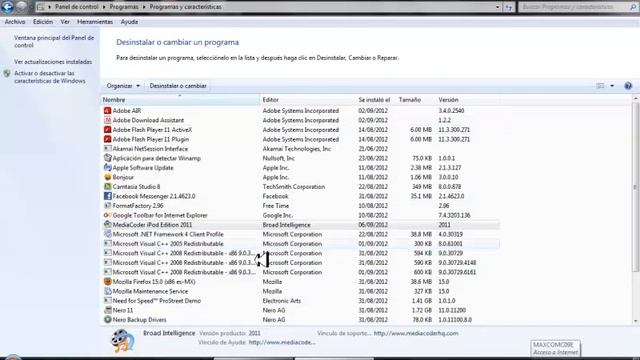Image resolution: width=640 pixels, height=360 pixels.
Task: Click the .NET Framework 4 Client Profile icon
Action: point(107,234)
